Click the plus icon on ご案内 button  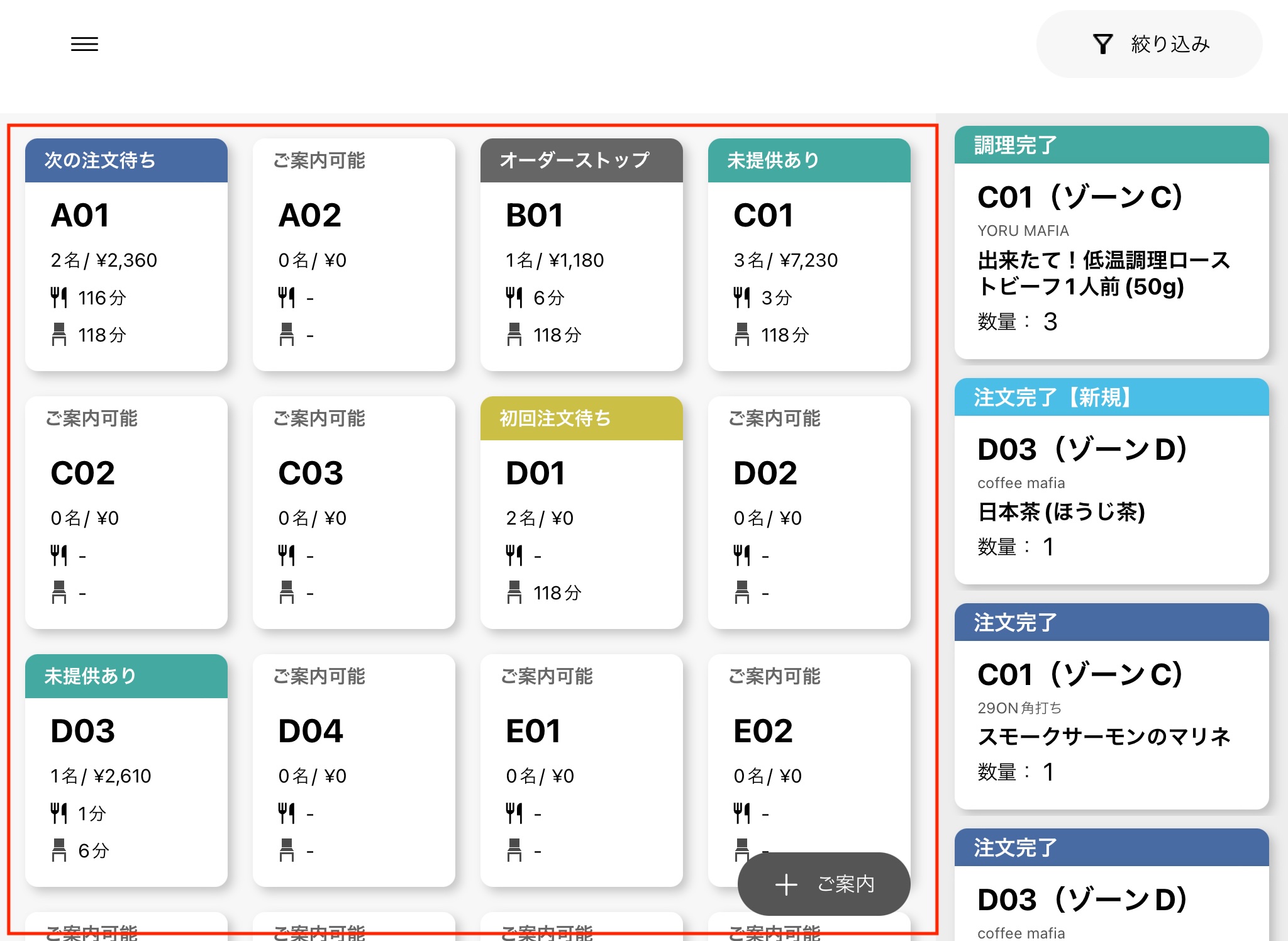click(x=786, y=884)
